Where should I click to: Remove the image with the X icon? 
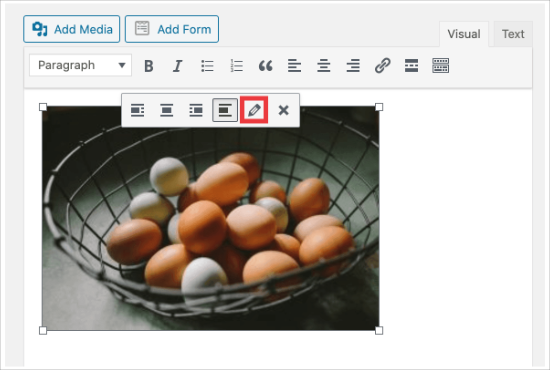(x=283, y=110)
